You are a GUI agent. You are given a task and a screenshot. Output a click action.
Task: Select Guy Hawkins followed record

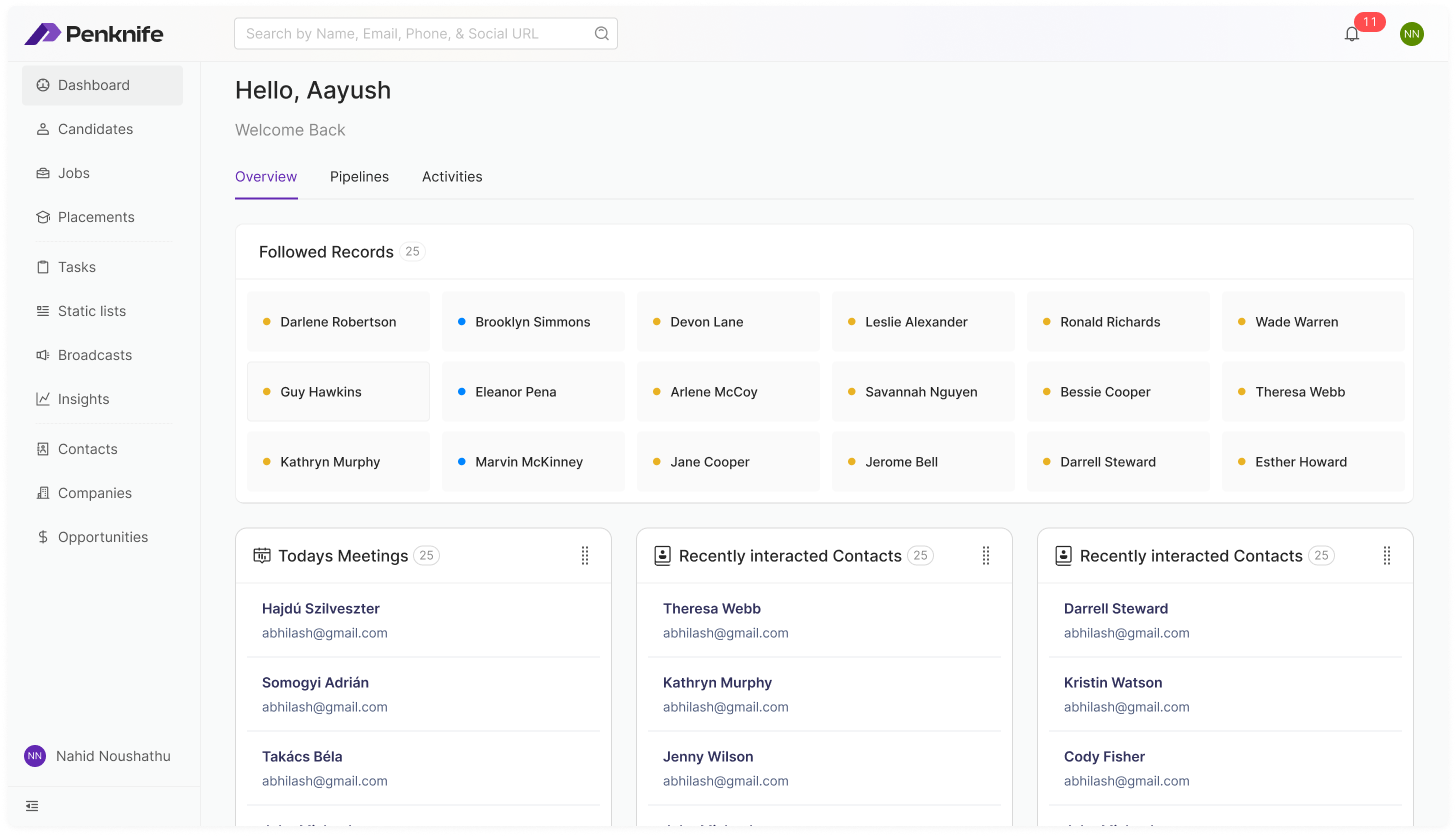pyautogui.click(x=338, y=392)
